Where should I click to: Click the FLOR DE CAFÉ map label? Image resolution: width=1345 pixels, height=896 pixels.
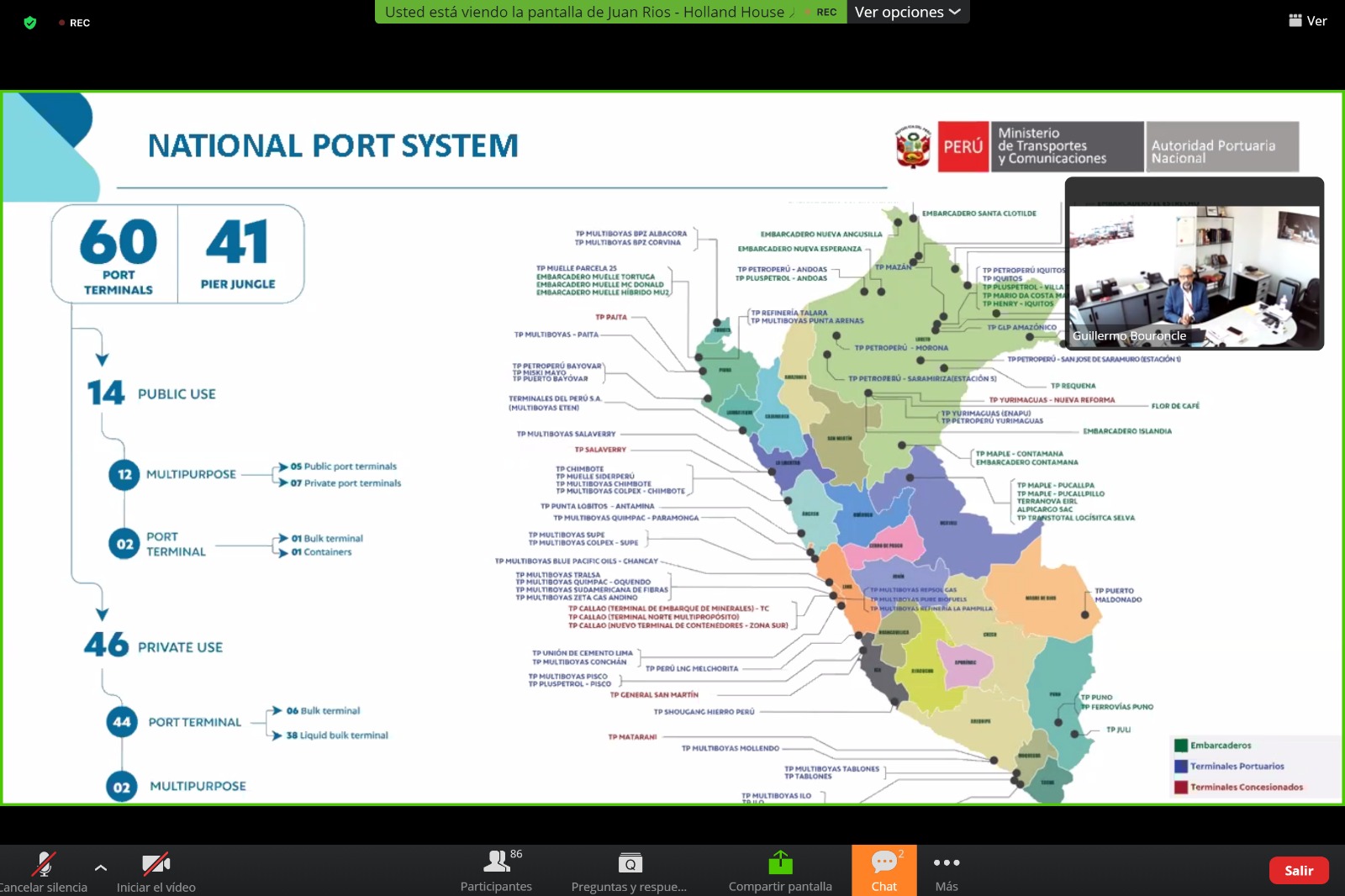tap(1175, 406)
